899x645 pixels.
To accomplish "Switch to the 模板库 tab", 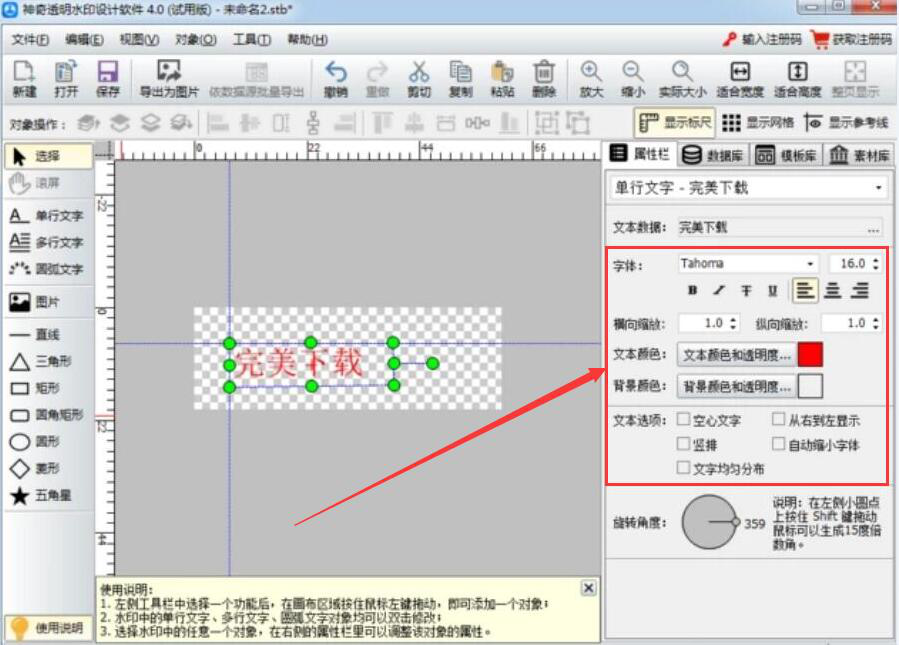I will click(x=786, y=155).
